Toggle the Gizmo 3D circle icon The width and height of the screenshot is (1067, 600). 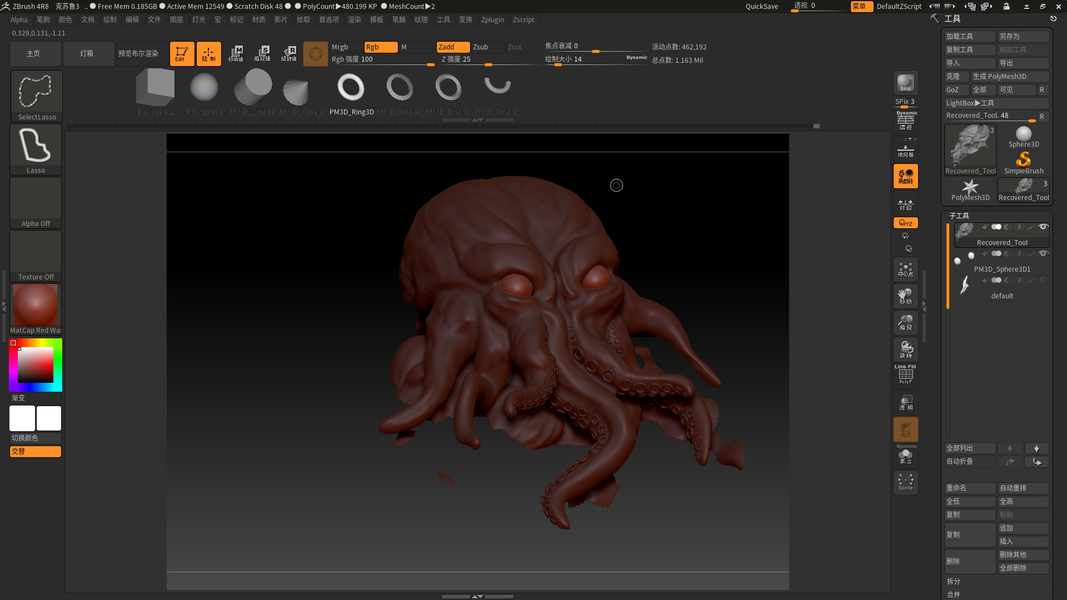click(315, 54)
